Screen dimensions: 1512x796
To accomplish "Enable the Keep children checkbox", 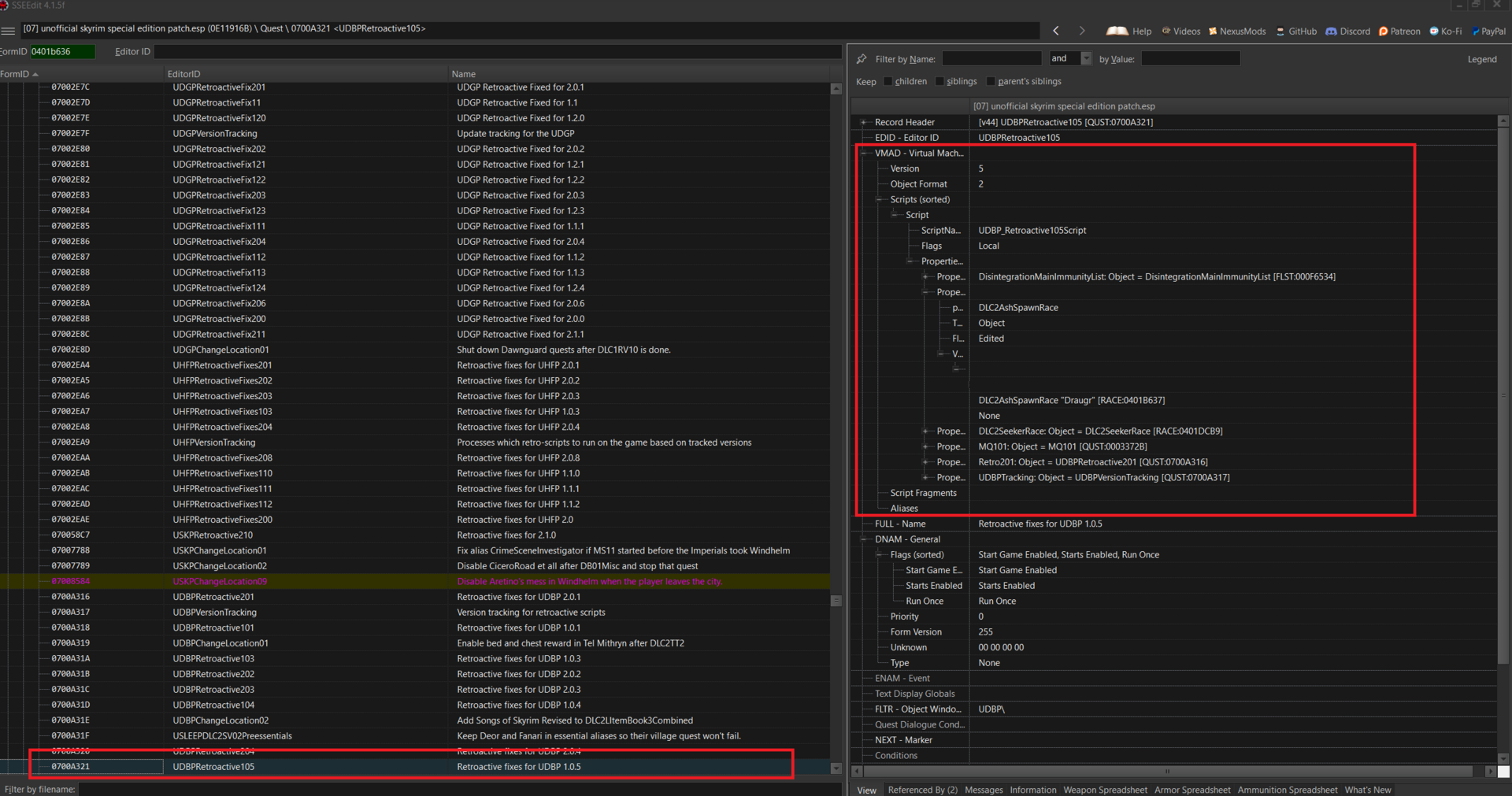I will coord(888,81).
